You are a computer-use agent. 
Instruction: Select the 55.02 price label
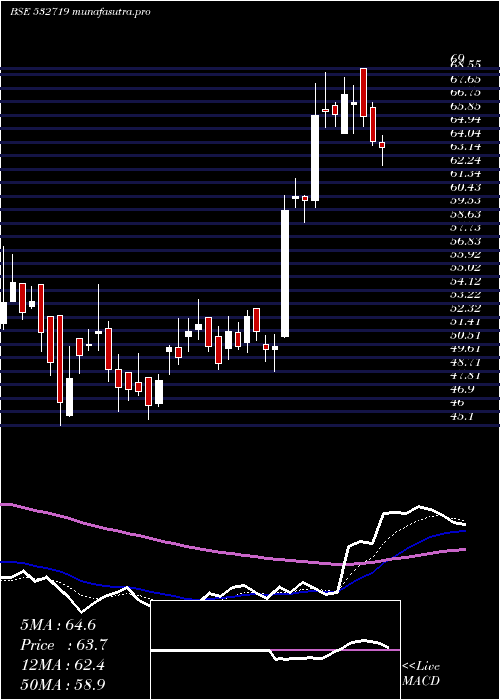click(465, 267)
